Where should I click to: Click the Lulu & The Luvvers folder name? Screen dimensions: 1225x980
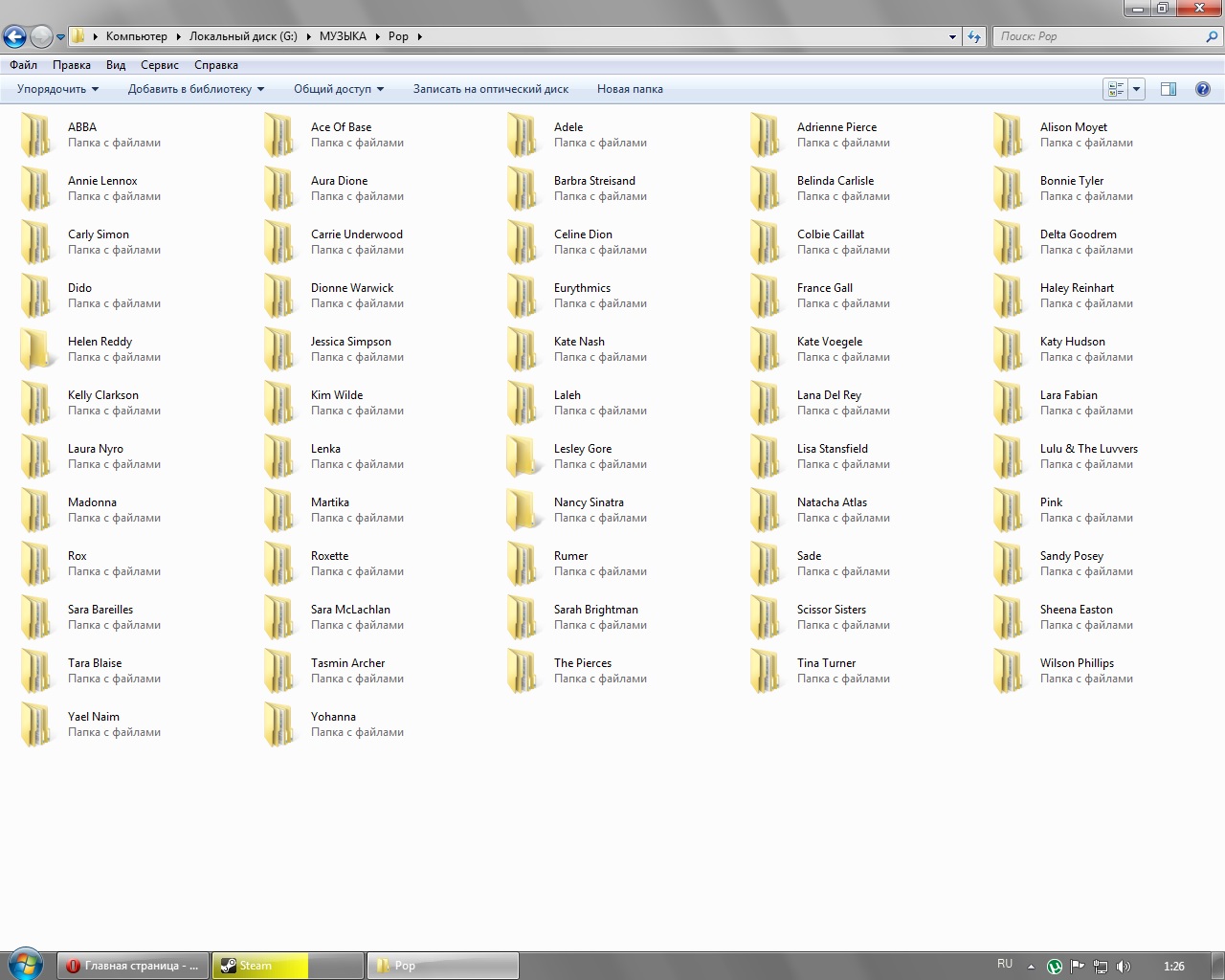(1089, 449)
